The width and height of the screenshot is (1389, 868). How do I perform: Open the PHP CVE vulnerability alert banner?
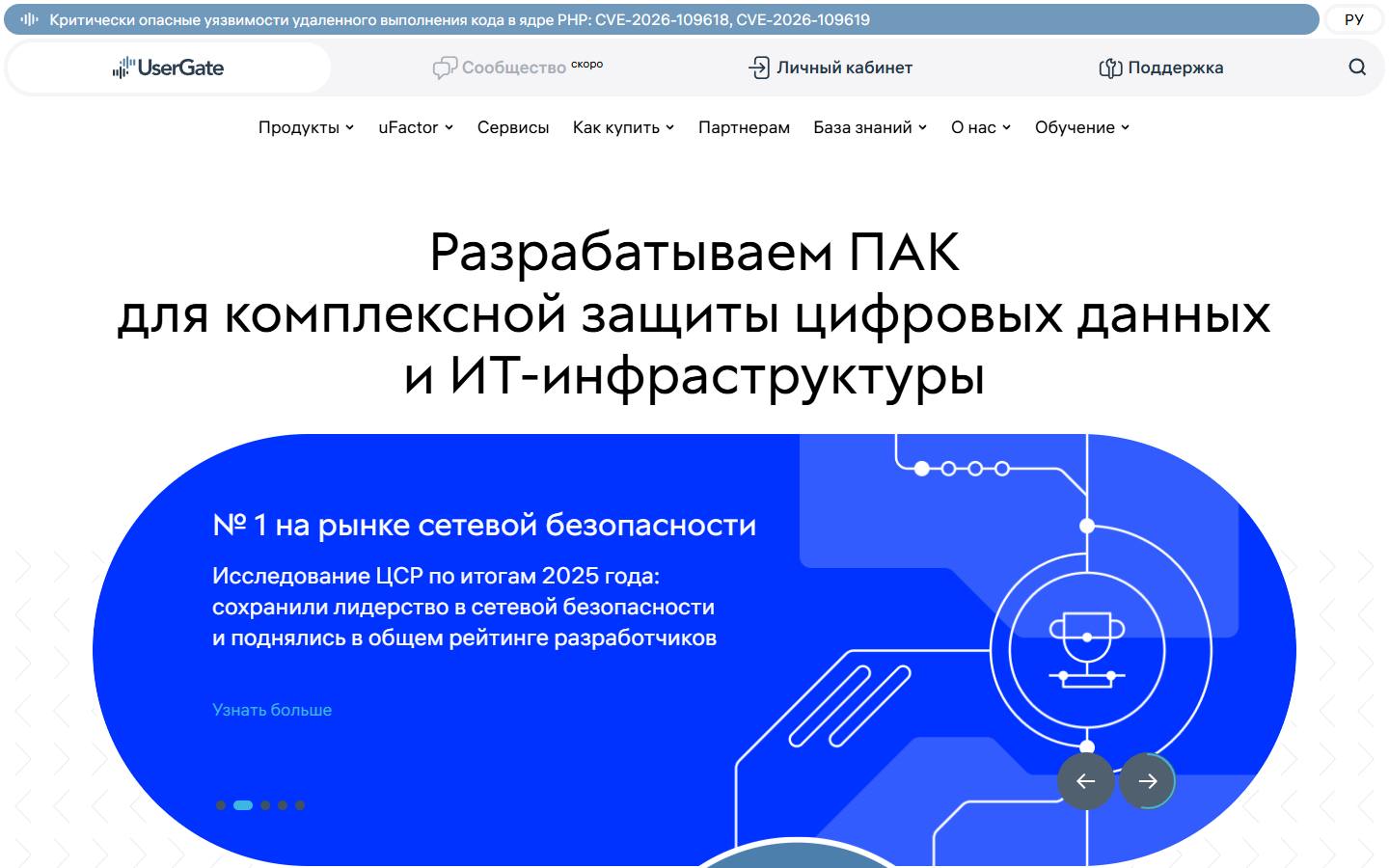pyautogui.click(x=662, y=19)
